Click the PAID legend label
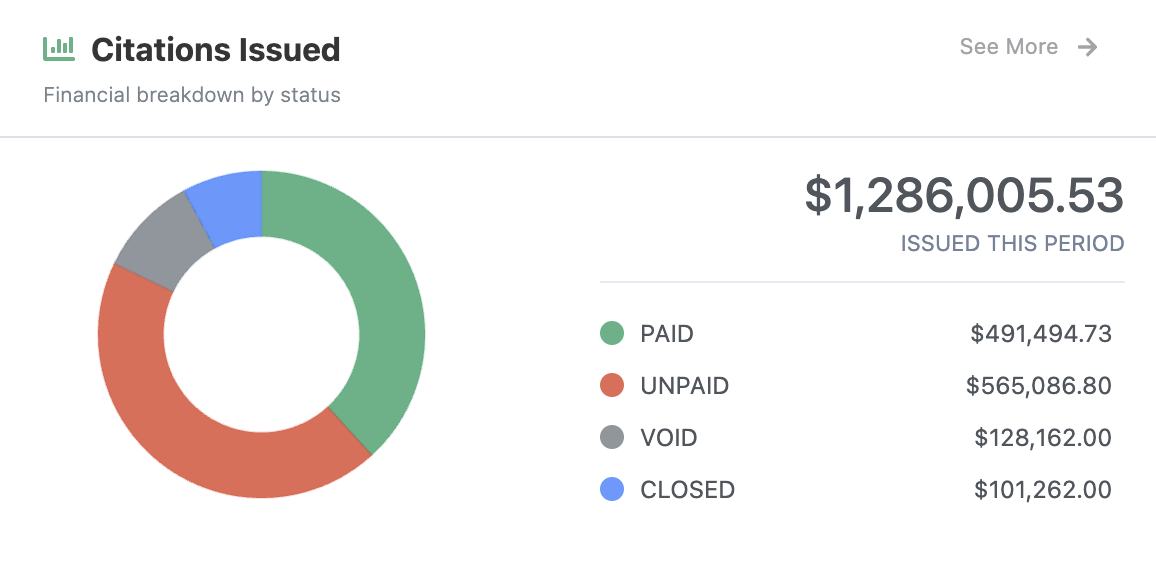 [x=667, y=334]
